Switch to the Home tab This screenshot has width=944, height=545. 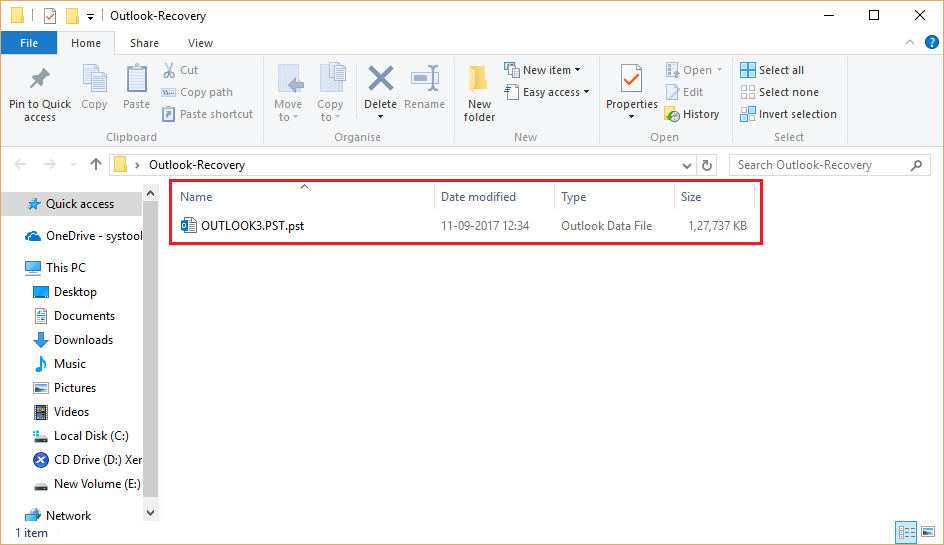click(86, 43)
